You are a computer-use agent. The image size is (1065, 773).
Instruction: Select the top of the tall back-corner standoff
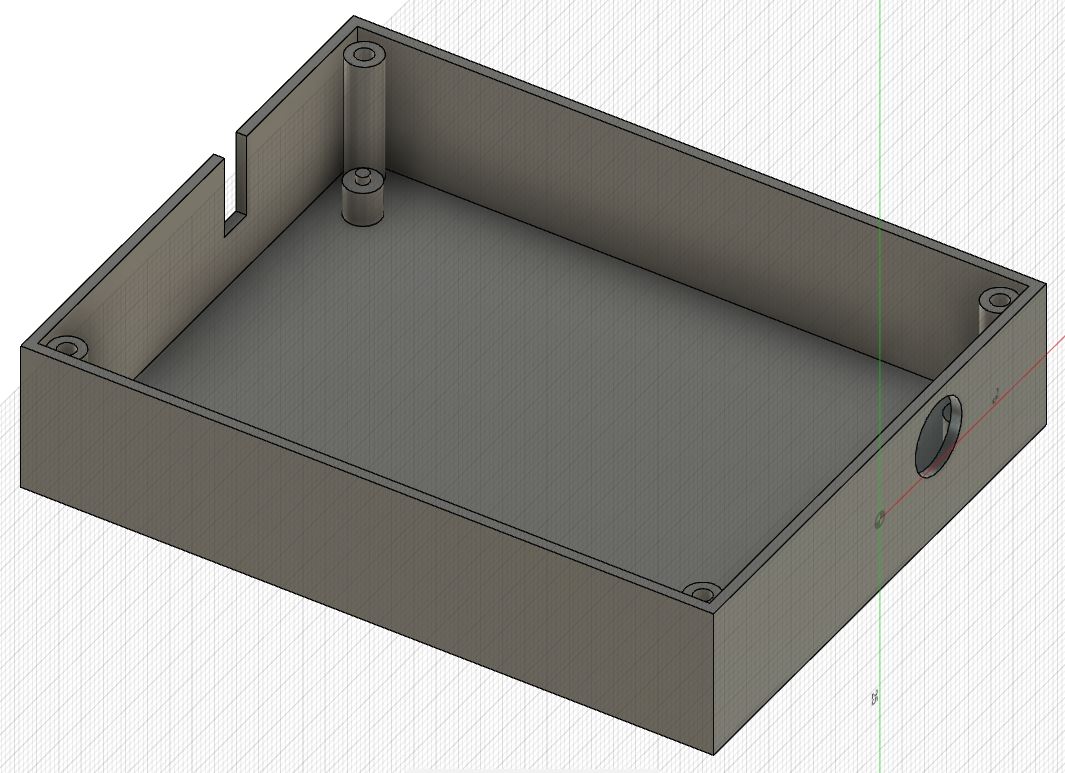(x=363, y=53)
